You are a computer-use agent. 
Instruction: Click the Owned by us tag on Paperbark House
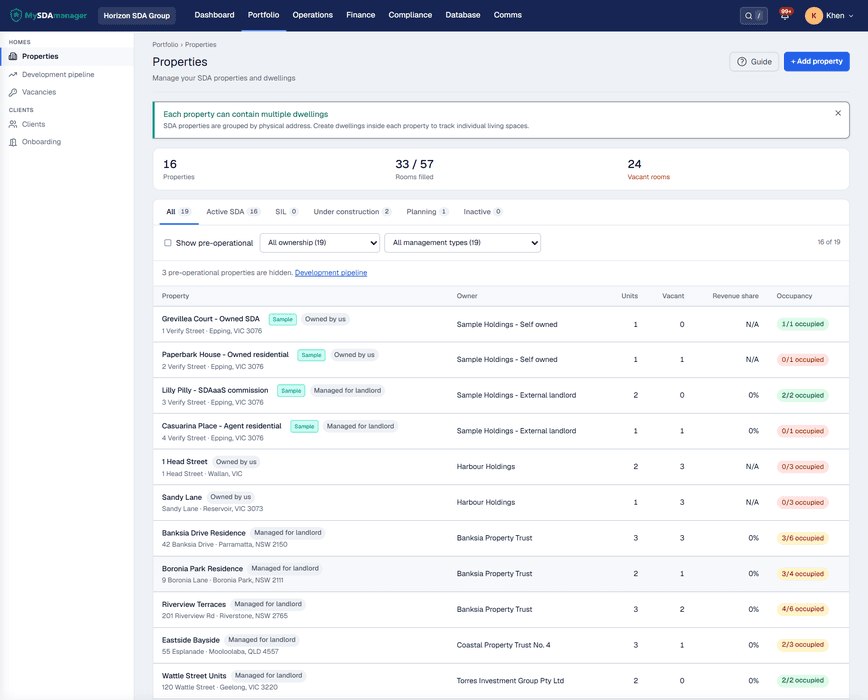click(354, 355)
